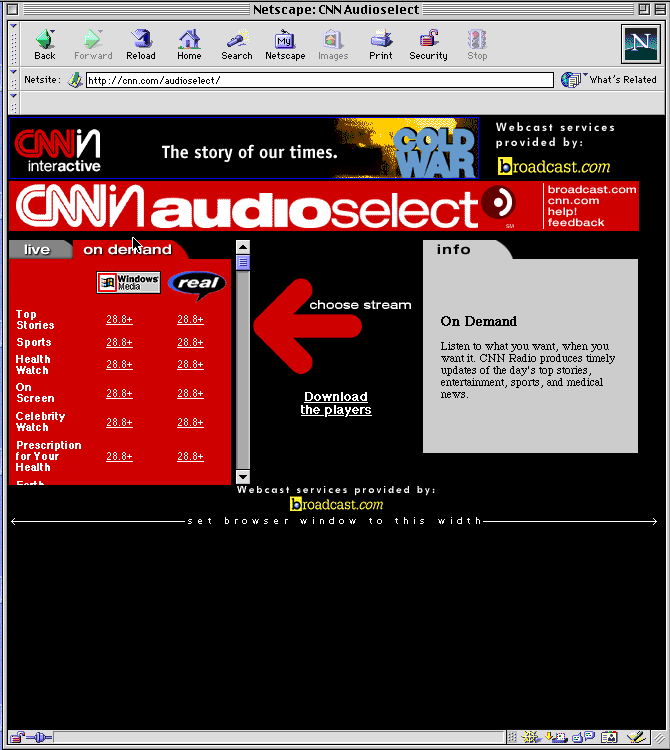The image size is (670, 750).
Task: Go to the Home page
Action: tap(189, 45)
